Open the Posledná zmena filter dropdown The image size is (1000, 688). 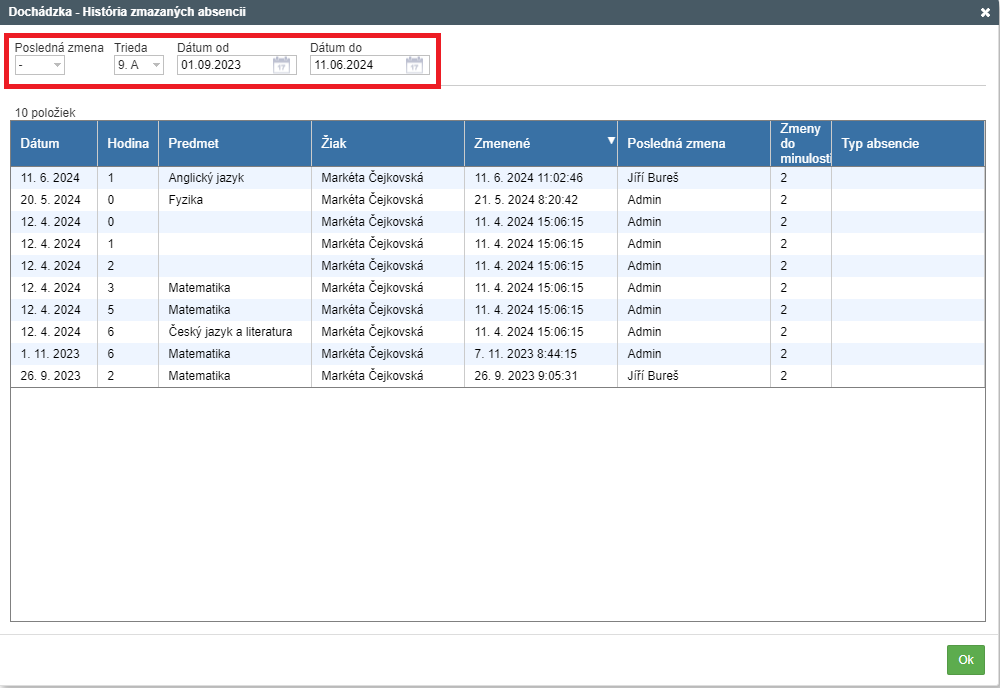[40, 65]
